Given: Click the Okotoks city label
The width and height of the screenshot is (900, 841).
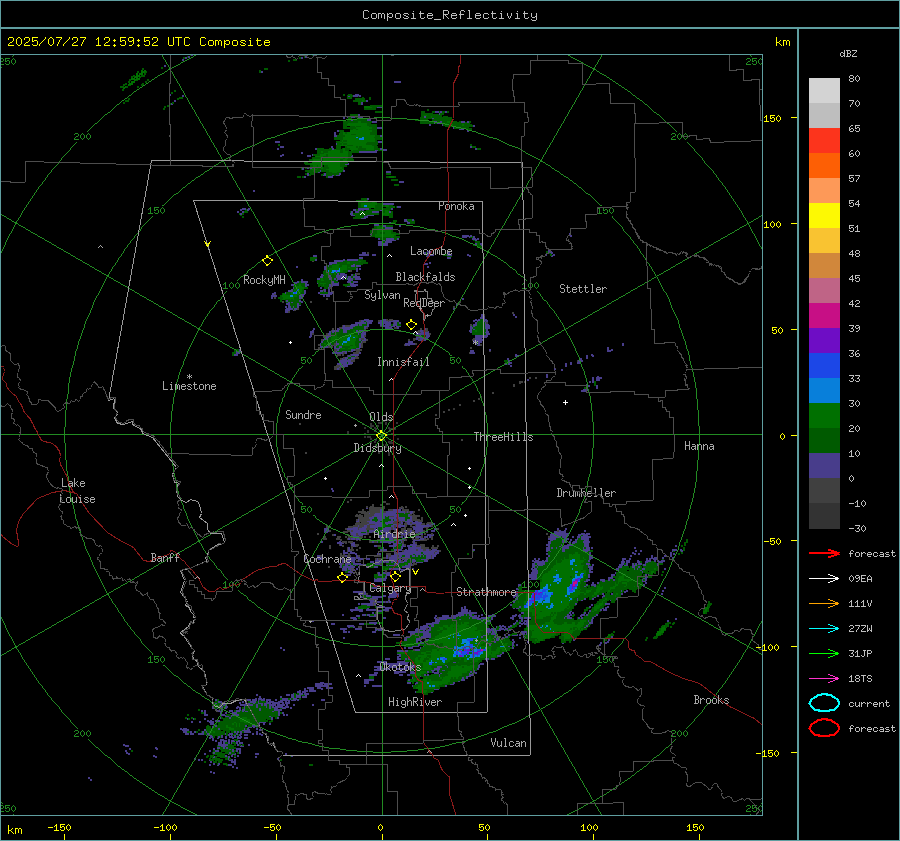Looking at the screenshot, I should point(400,667).
